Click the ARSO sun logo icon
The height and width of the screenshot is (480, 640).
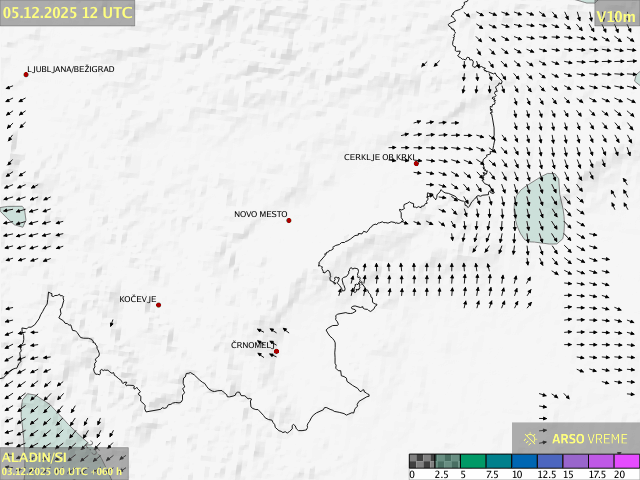tap(531, 438)
